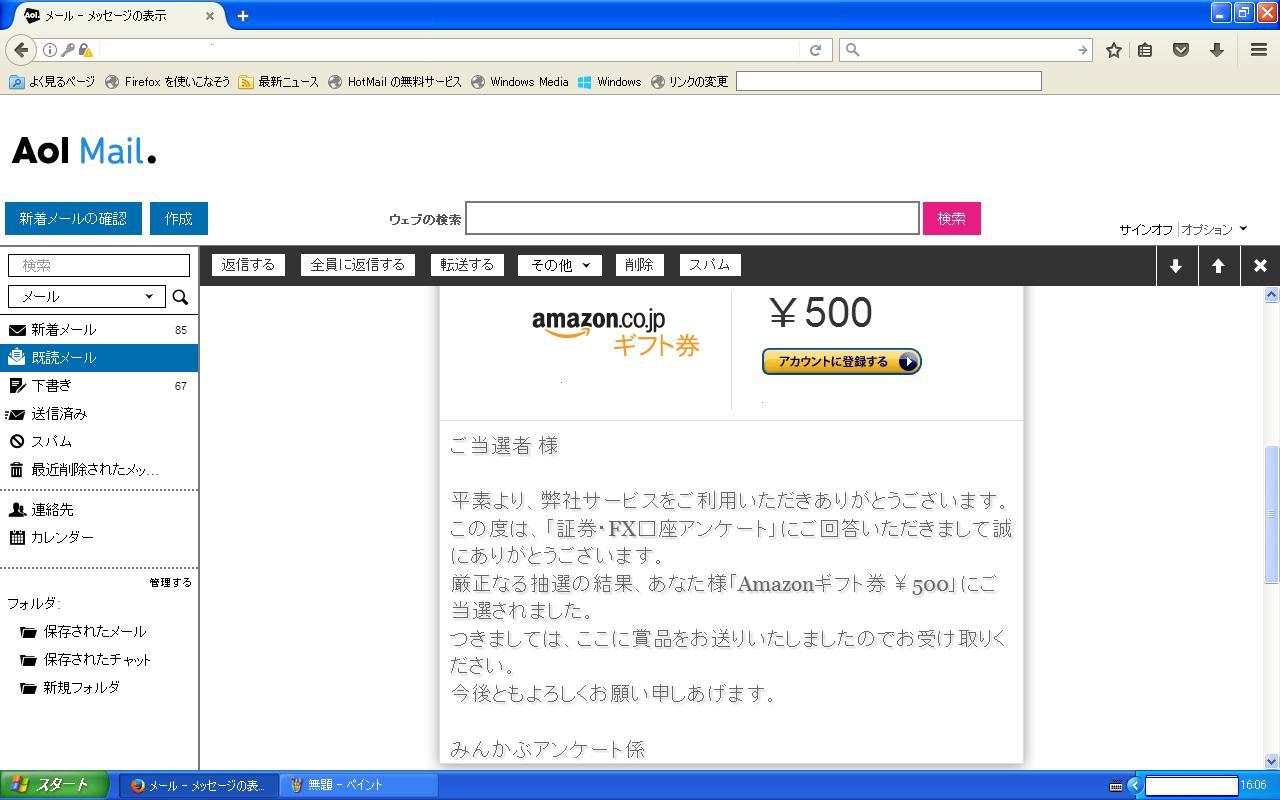Focus the Firefox address bar
This screenshot has height=800, width=1280.
pos(450,50)
